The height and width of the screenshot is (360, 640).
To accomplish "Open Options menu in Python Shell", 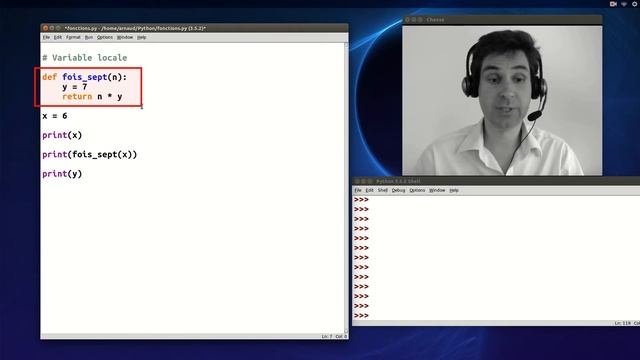I will pos(417,190).
